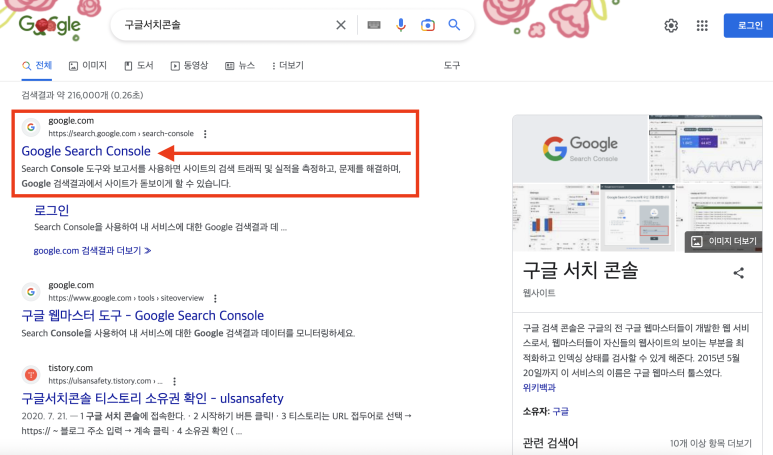Open more options for search-console result
773x455 pixels.
coord(205,134)
